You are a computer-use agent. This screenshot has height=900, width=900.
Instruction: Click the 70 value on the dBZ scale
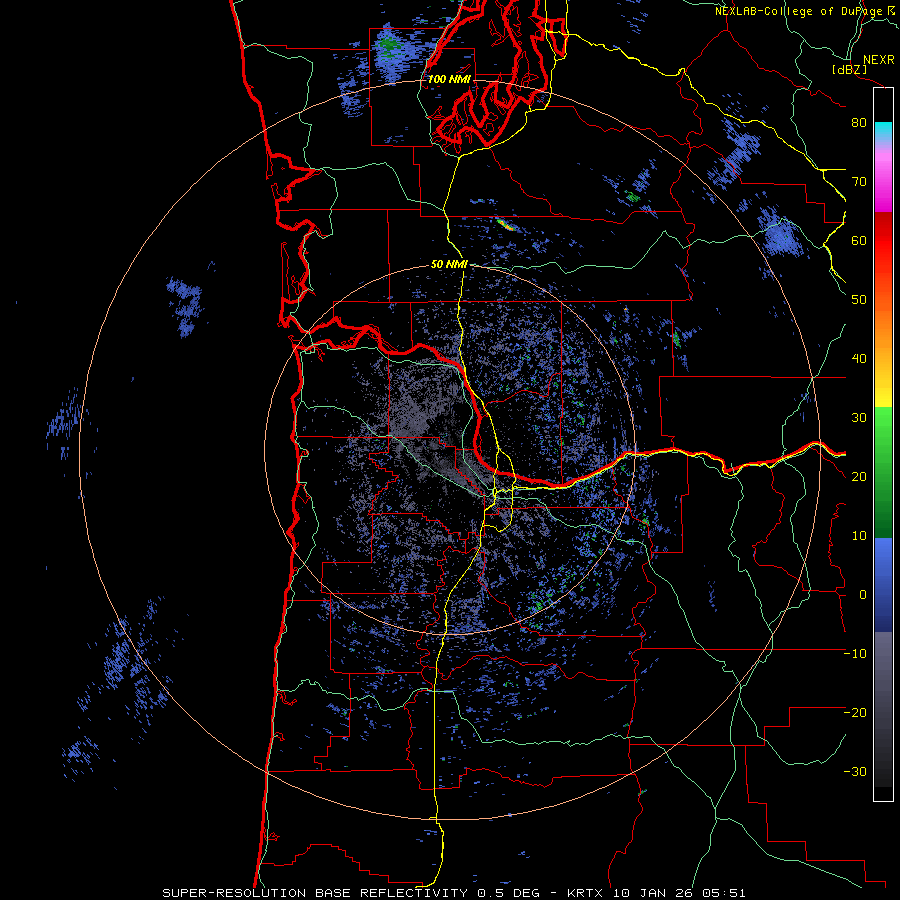[859, 182]
